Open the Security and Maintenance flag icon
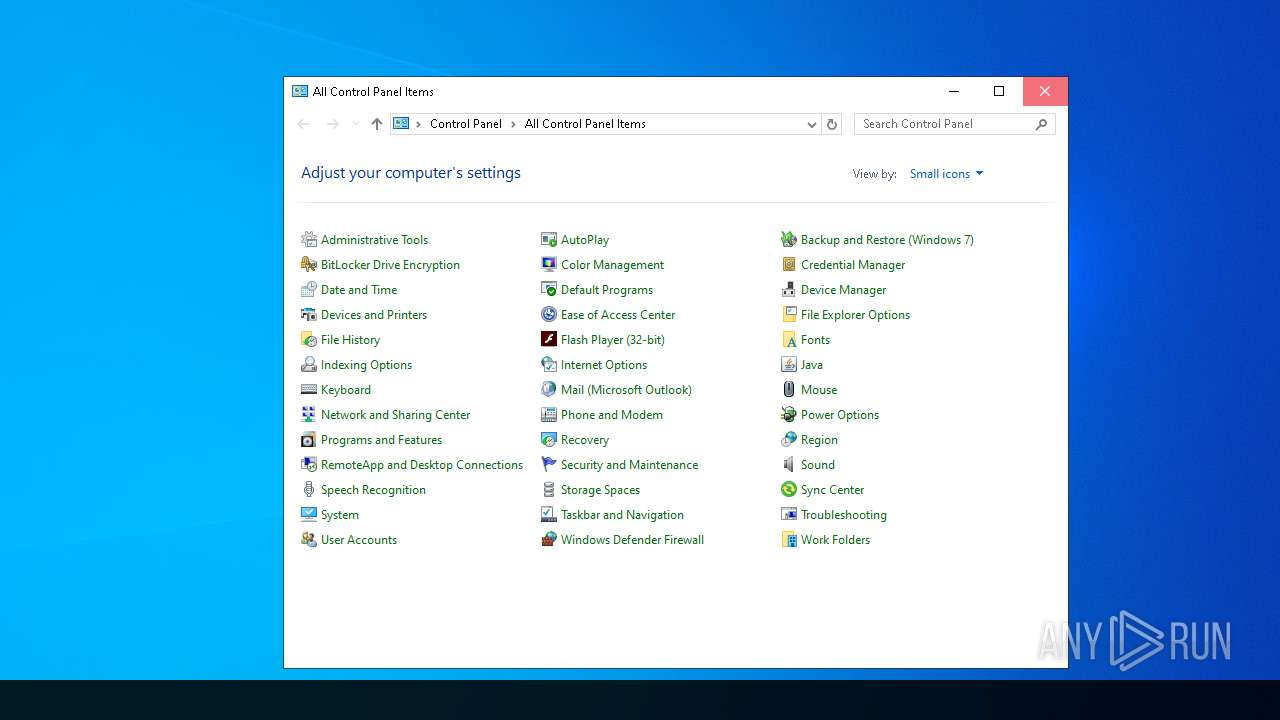 [x=549, y=465]
